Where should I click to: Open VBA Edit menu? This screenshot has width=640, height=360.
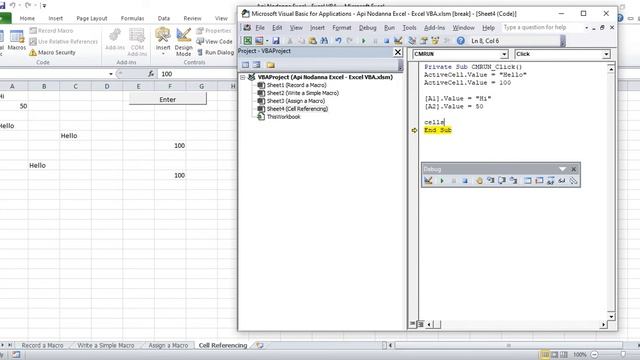[x=277, y=28]
